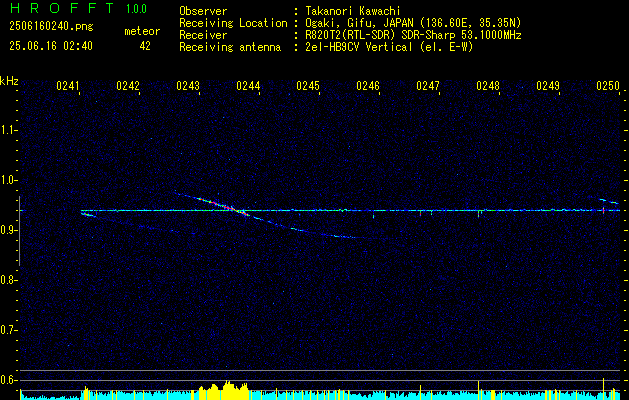Click time marker 0248

point(488,86)
